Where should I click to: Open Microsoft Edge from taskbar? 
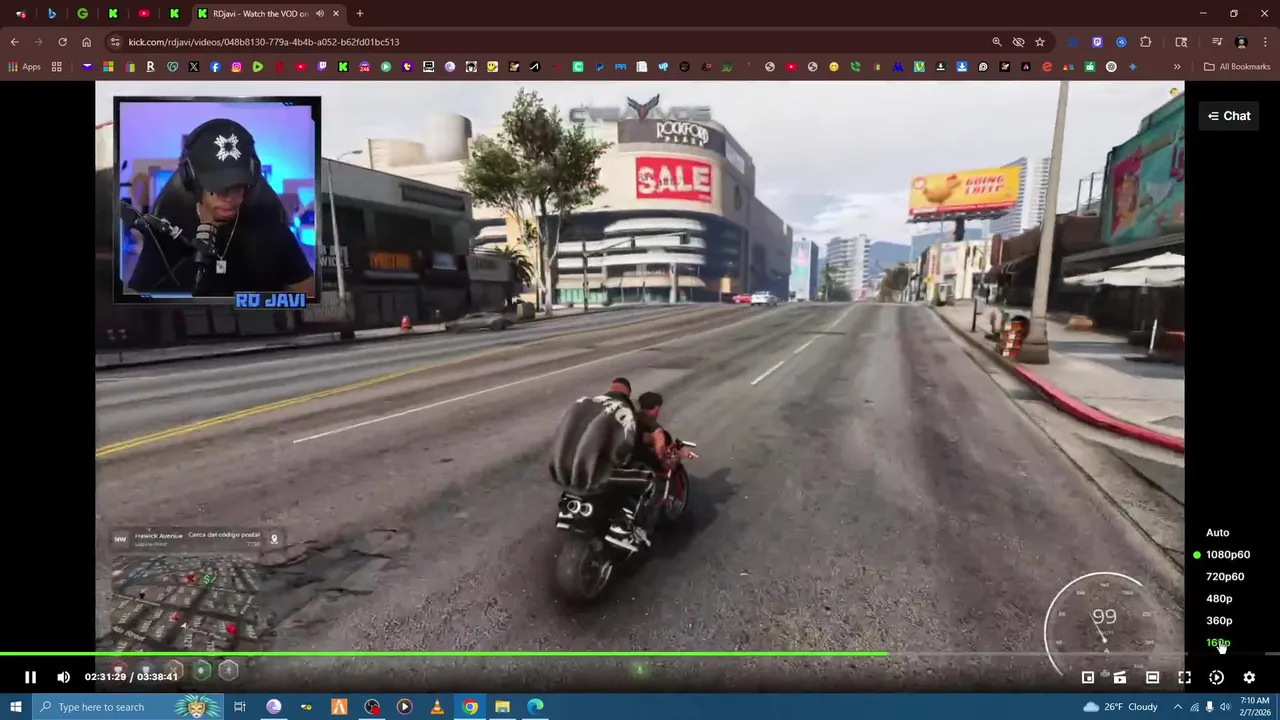point(535,707)
